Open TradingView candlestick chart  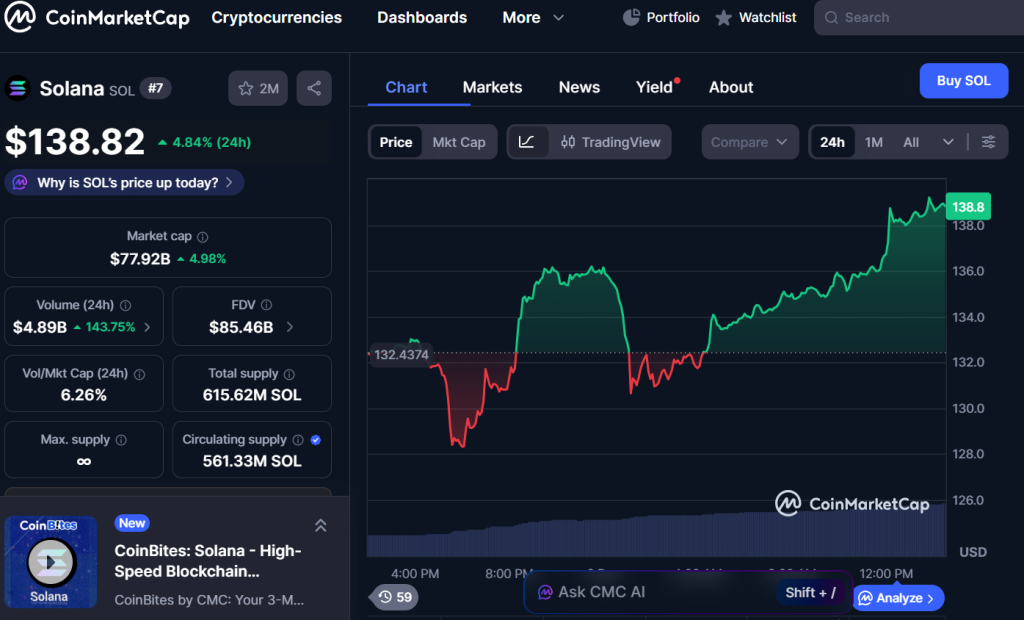point(610,142)
